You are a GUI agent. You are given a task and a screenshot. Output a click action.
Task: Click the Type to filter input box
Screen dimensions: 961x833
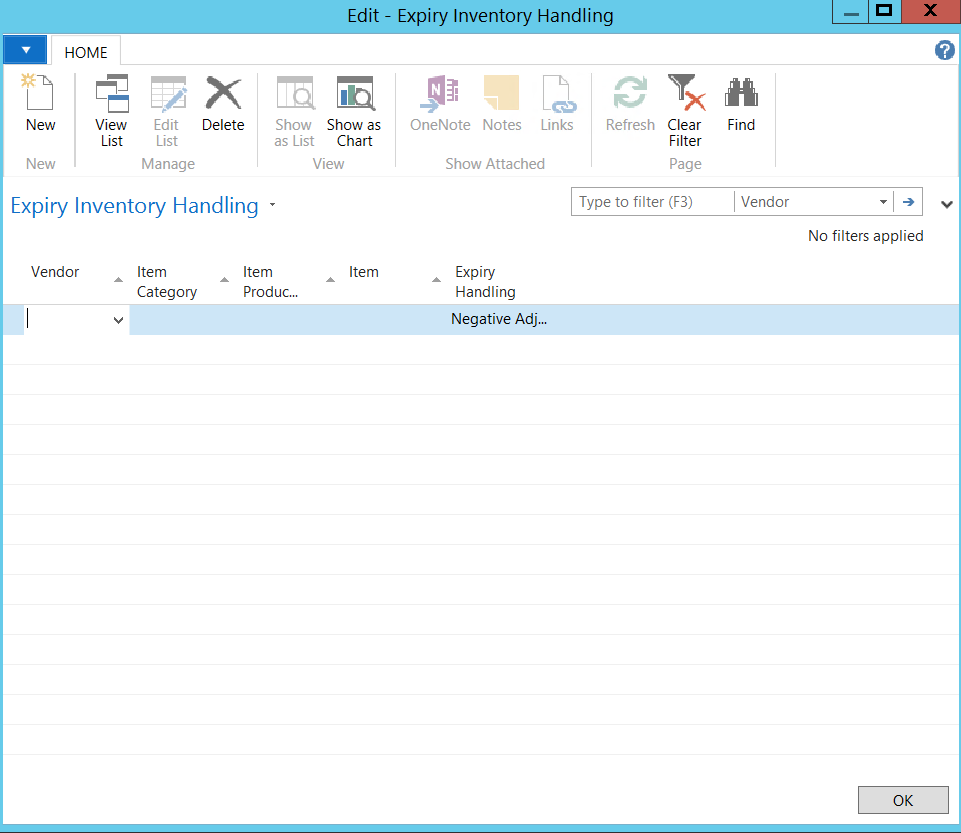coord(652,202)
